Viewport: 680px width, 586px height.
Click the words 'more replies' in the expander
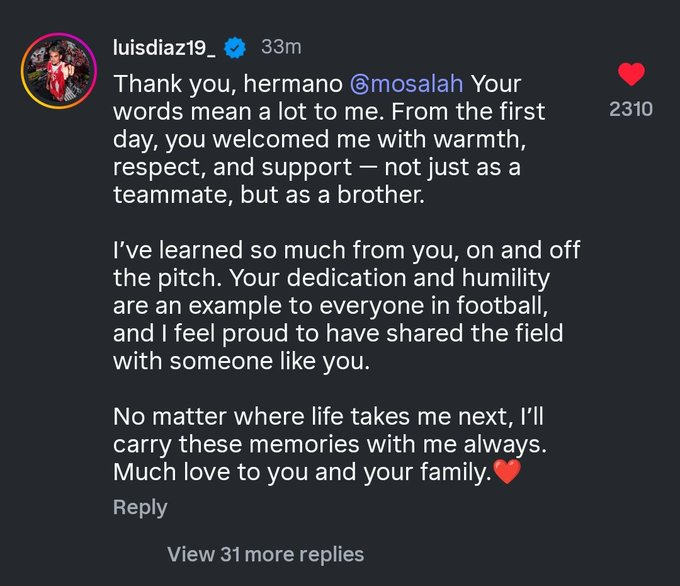point(304,554)
